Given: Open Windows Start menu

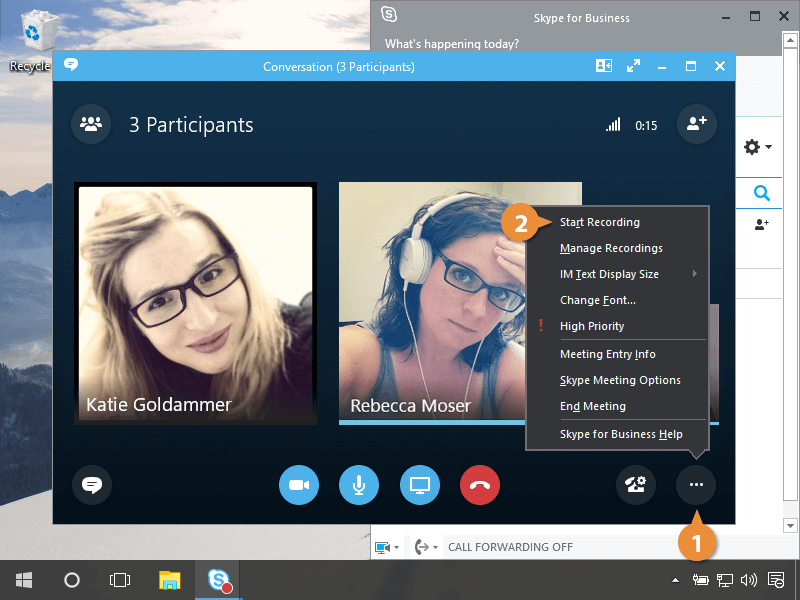Looking at the screenshot, I should [x=24, y=580].
